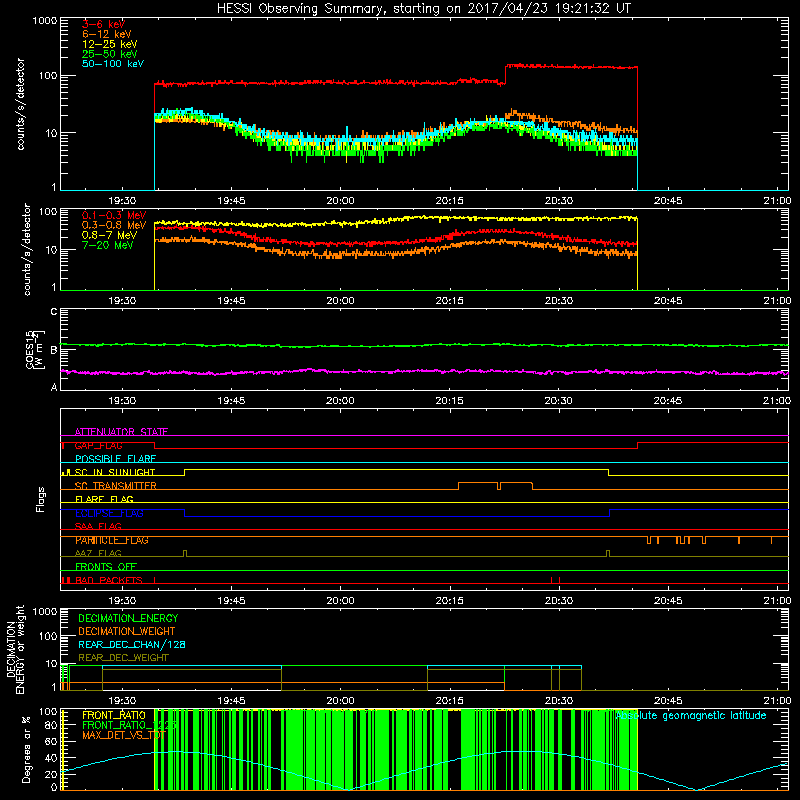This screenshot has width=800, height=800.
Task: Click the C level tick in GOES panel
Action: tap(54, 311)
